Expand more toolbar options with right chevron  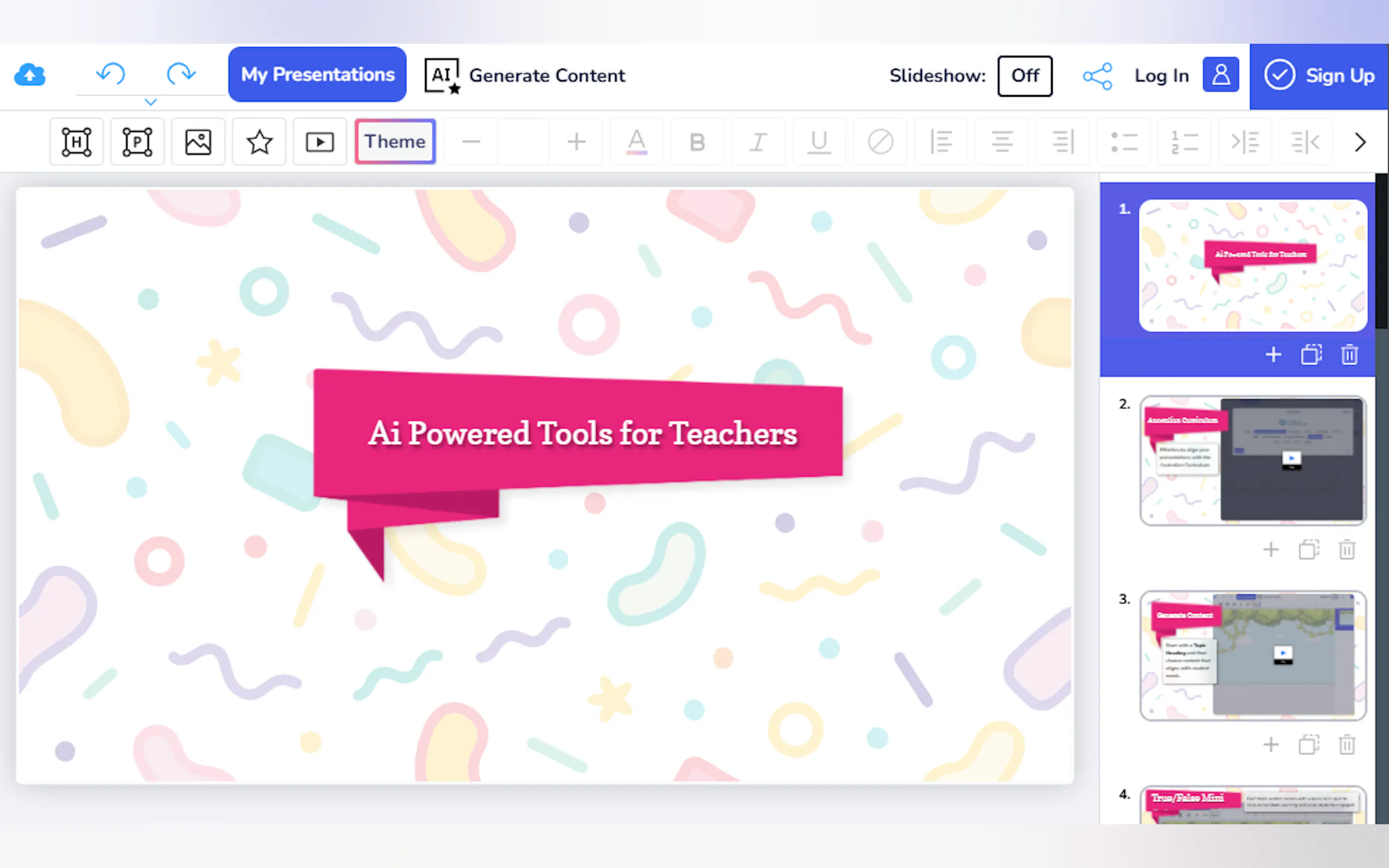(1359, 142)
